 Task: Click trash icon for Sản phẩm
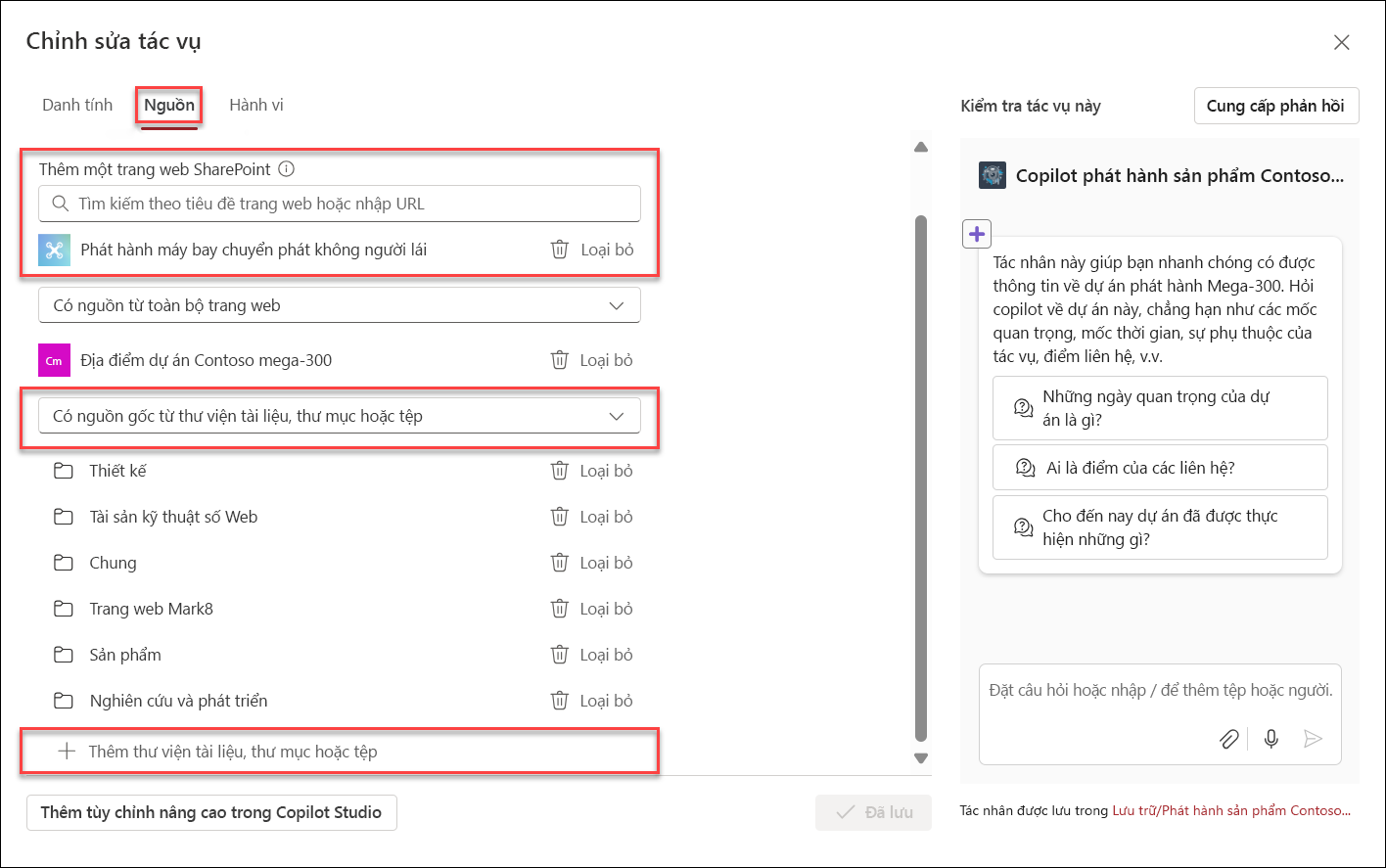point(560,655)
